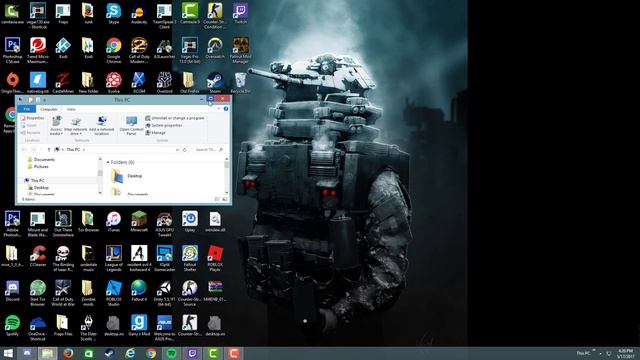
Task: Select the Discord desktop shortcut
Action: (12, 291)
